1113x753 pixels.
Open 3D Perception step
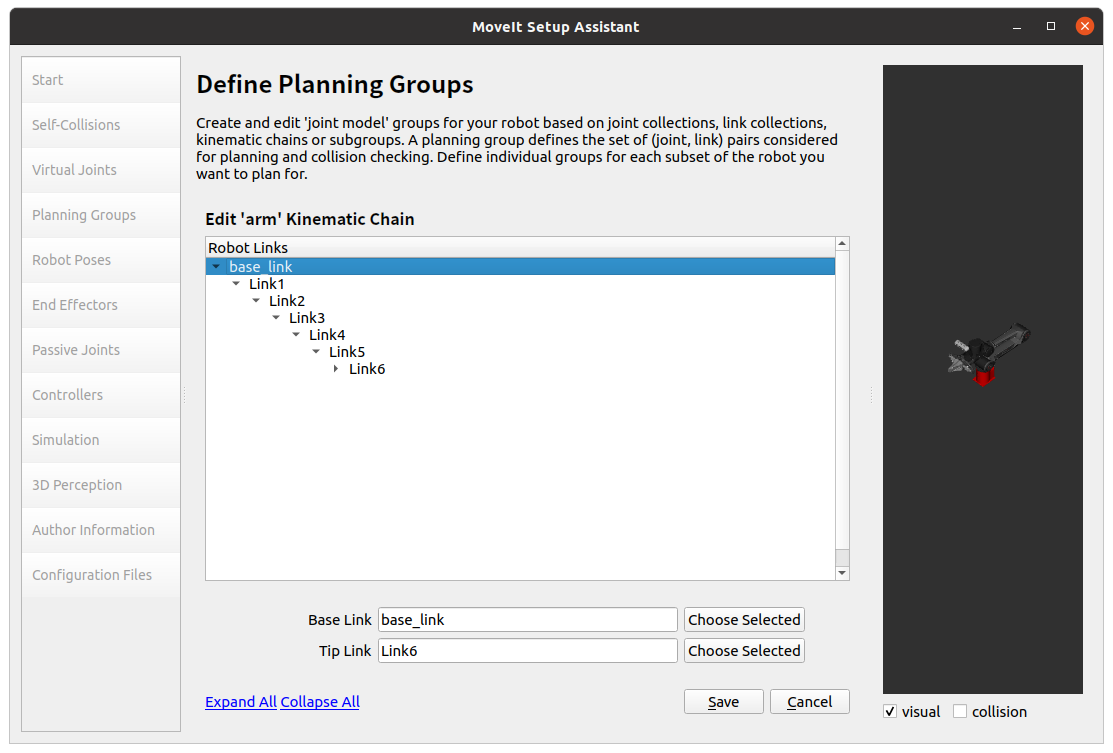[101, 485]
